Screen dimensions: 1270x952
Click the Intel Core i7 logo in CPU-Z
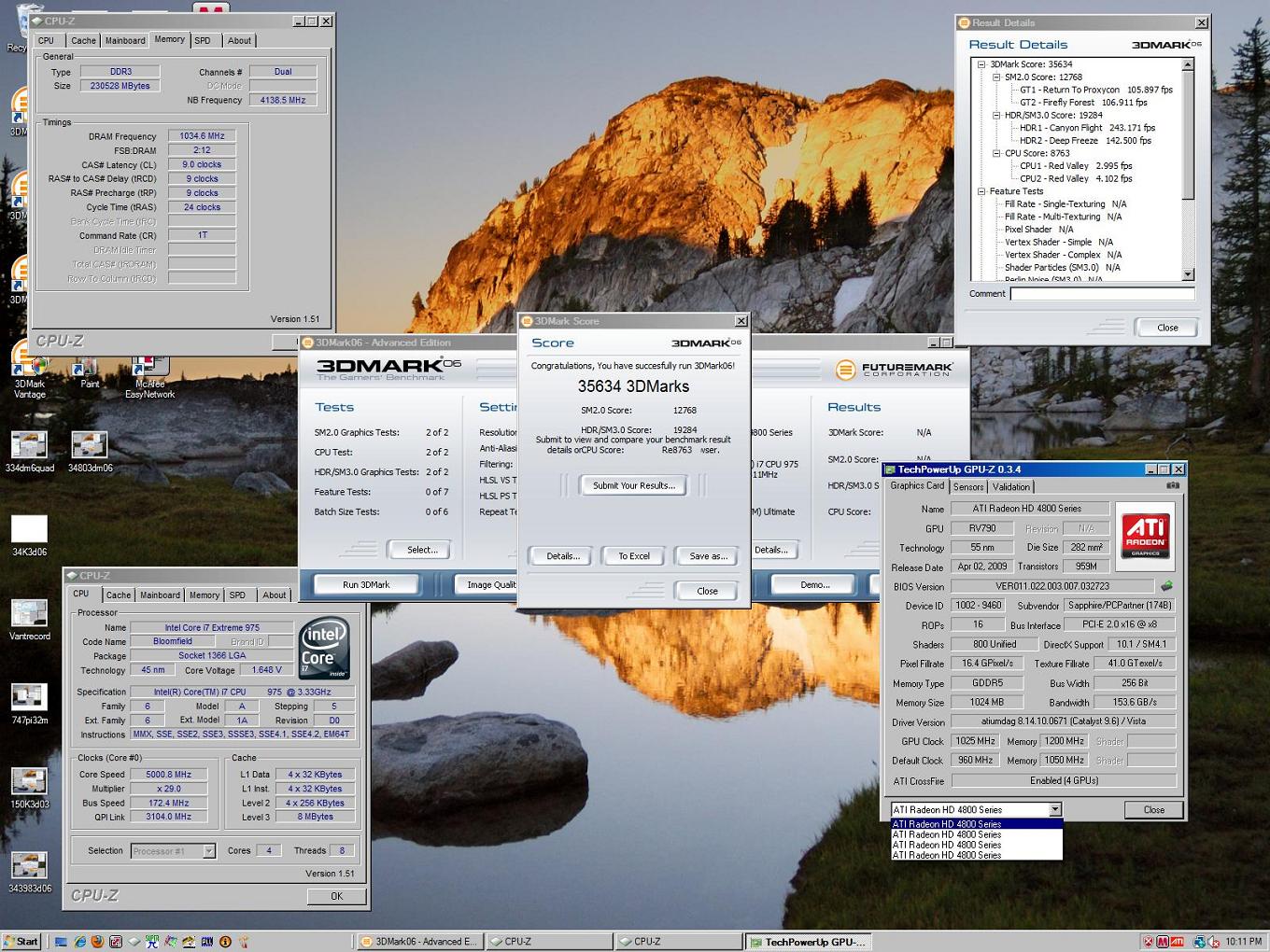pyautogui.click(x=325, y=647)
